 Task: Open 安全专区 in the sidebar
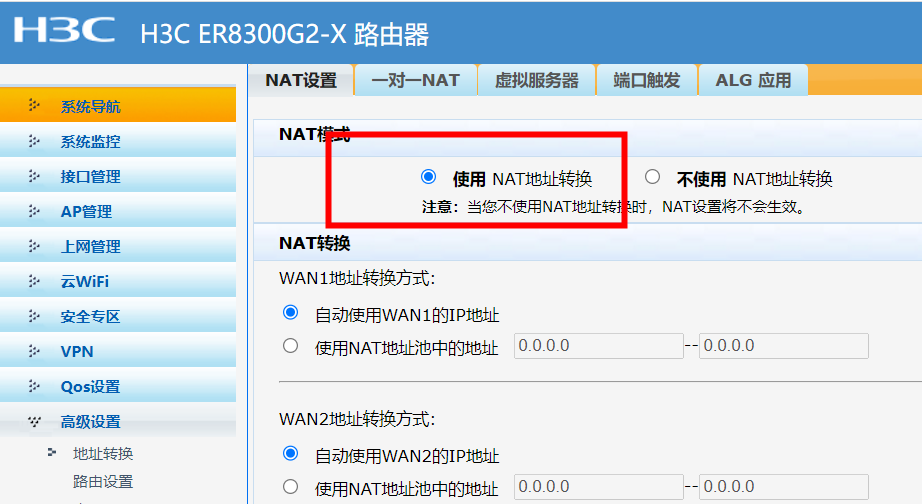(118, 316)
